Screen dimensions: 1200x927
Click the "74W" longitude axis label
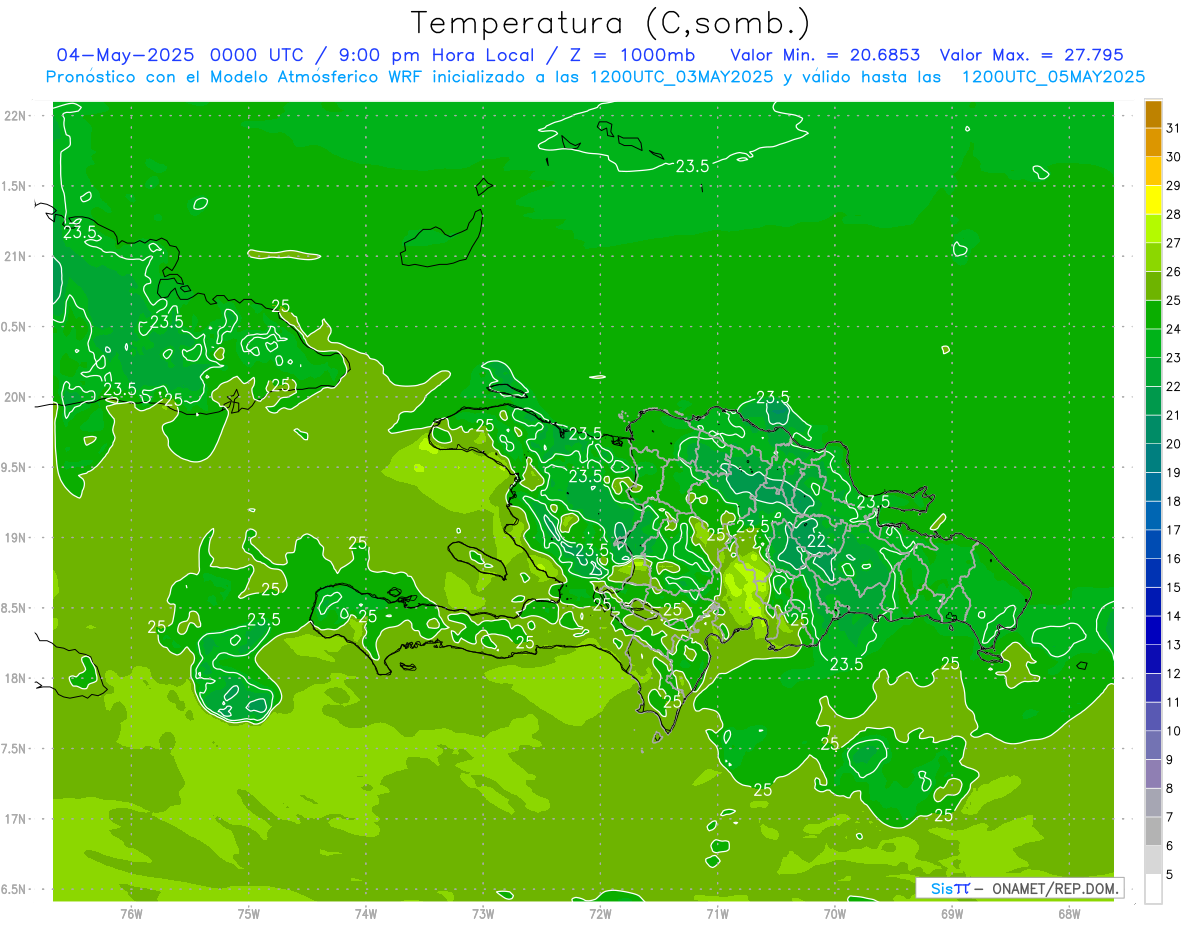click(366, 913)
